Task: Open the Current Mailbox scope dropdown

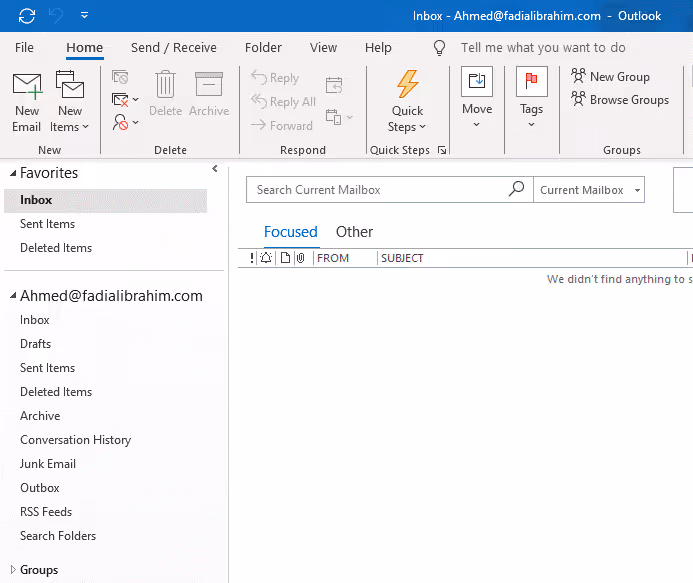Action: [x=589, y=190]
